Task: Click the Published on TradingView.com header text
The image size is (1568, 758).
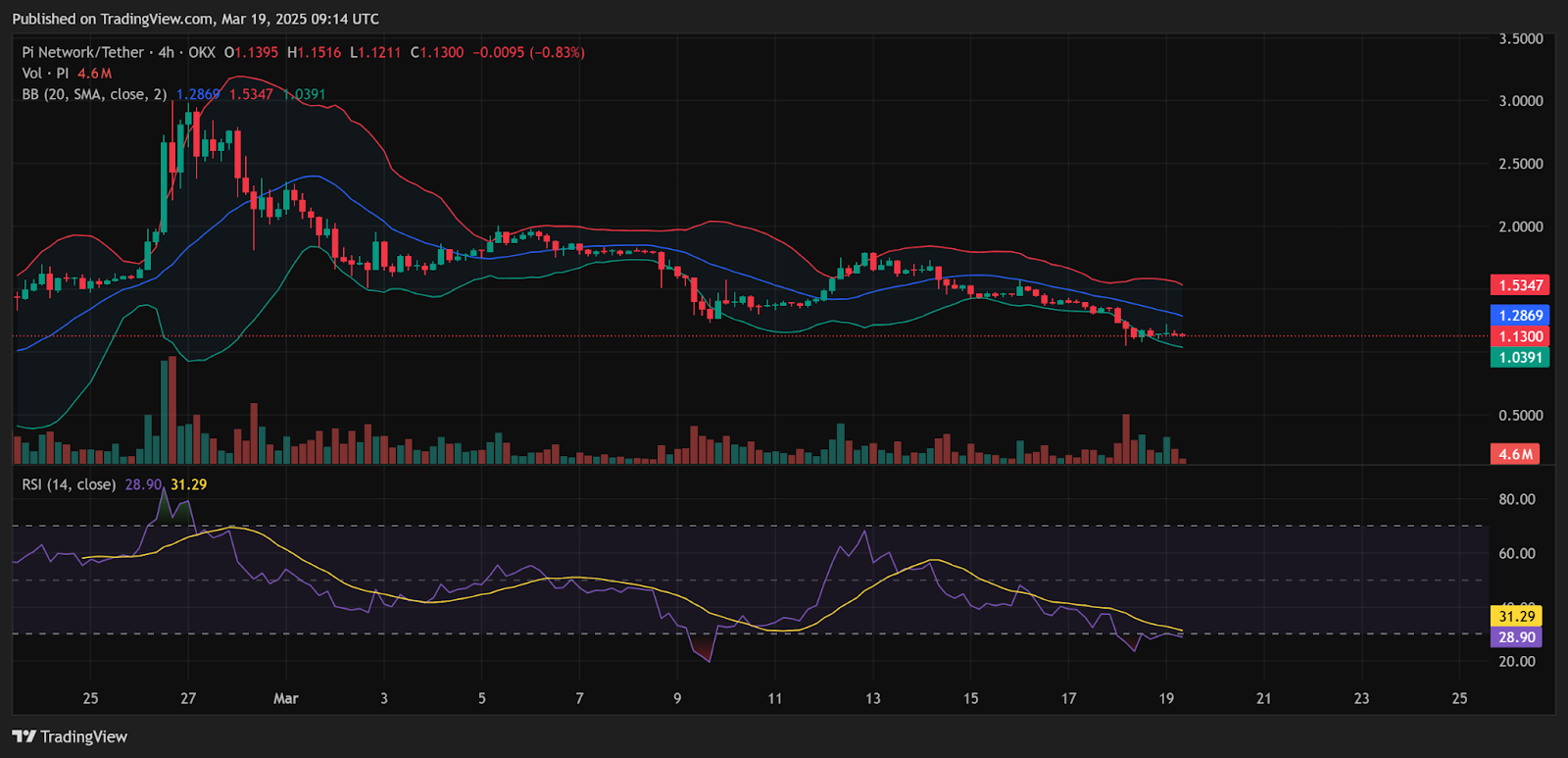Action: [x=195, y=19]
